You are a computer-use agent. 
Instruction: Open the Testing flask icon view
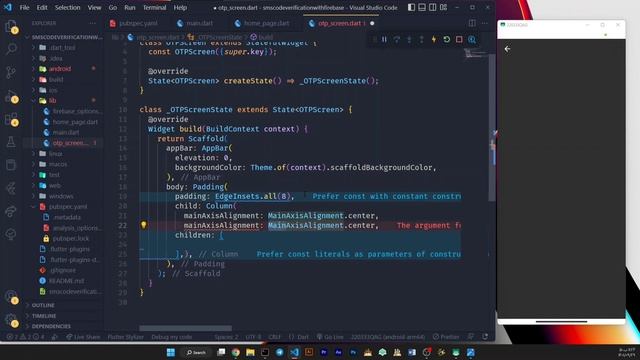click(11, 142)
